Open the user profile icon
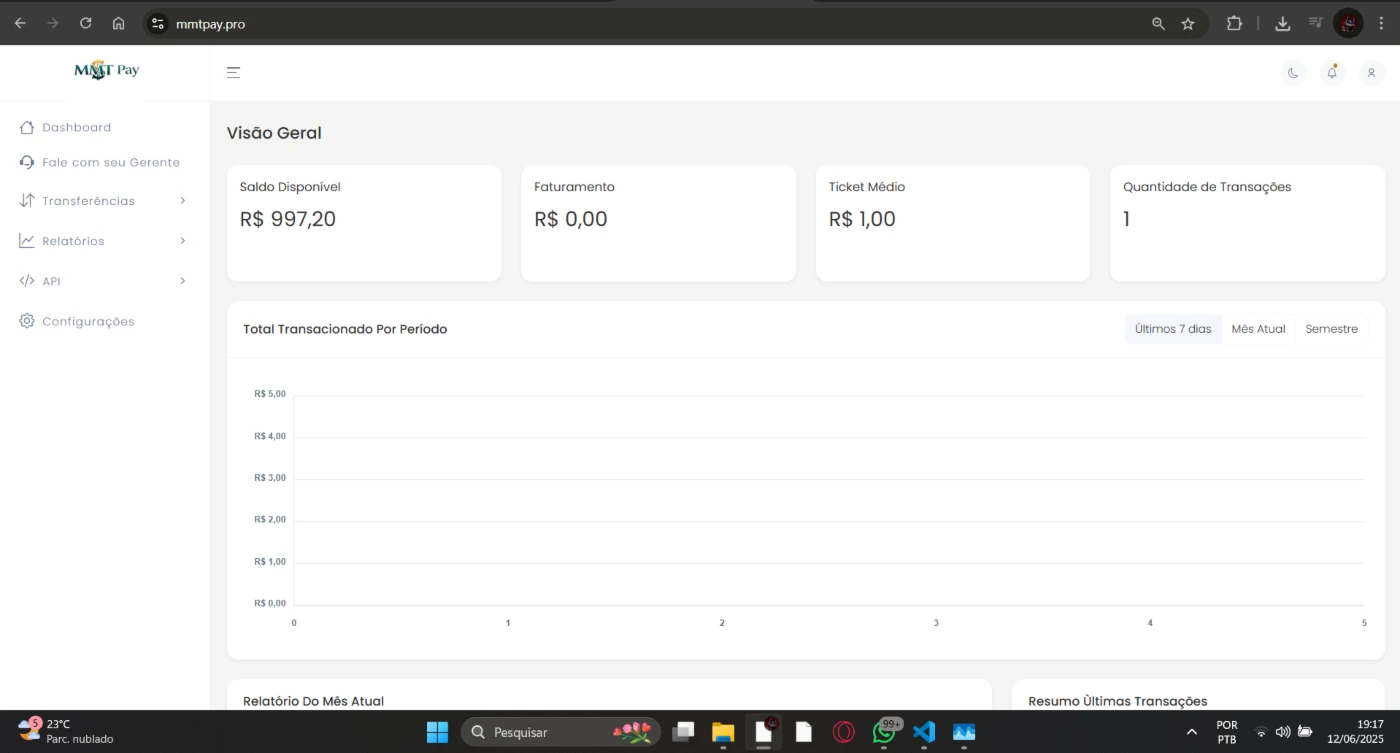The height and width of the screenshot is (753, 1400). click(x=1371, y=73)
